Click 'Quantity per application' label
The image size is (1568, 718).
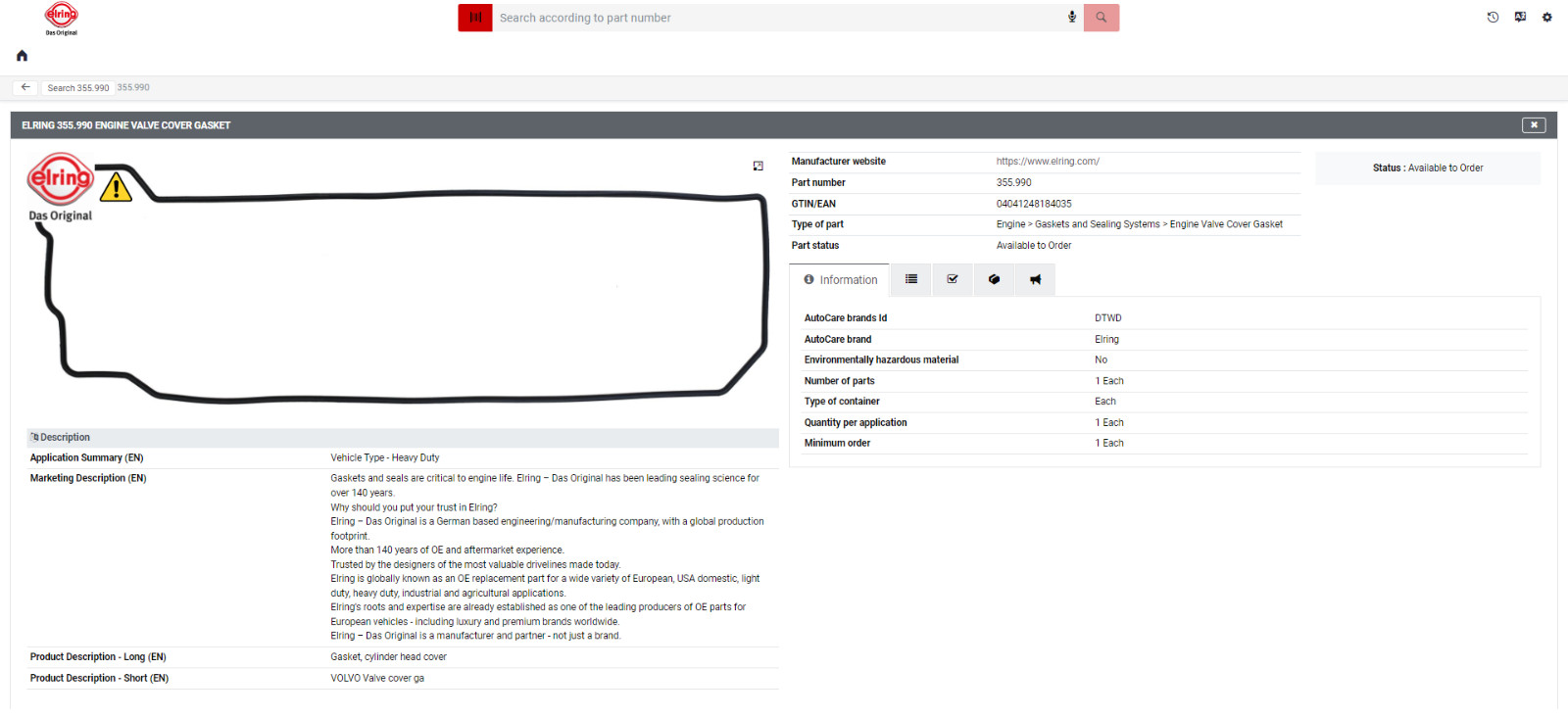click(x=856, y=423)
